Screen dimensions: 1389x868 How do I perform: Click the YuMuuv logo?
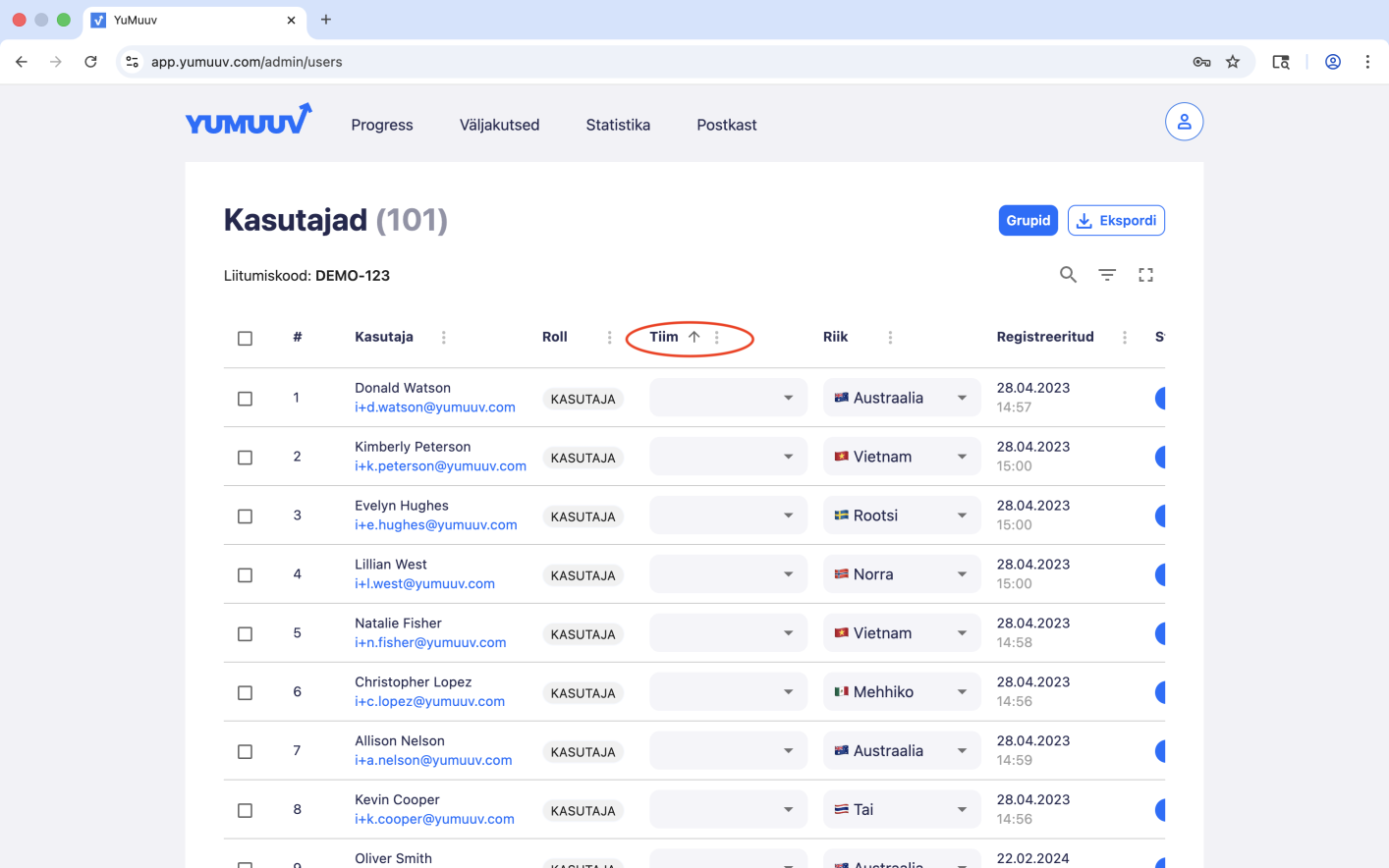[x=249, y=122]
